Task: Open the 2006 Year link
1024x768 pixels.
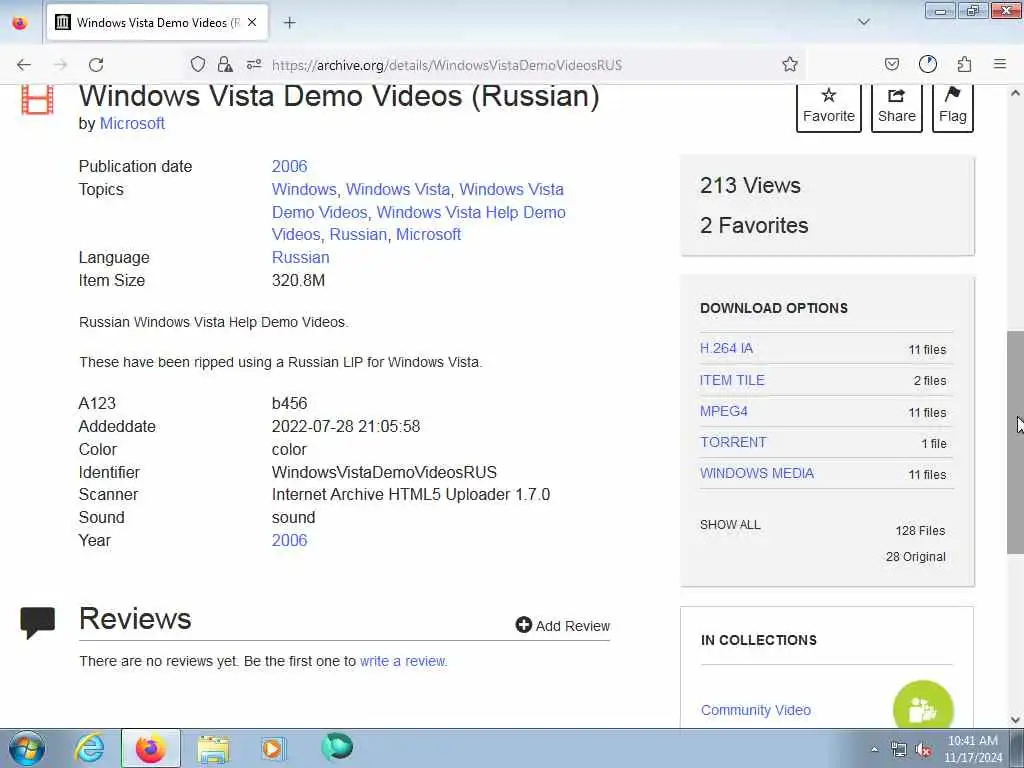Action: 289,541
